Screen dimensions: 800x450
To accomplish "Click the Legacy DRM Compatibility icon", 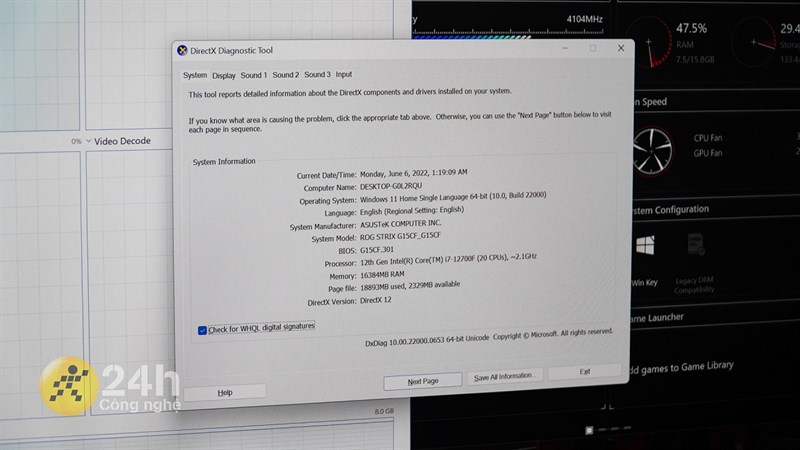I will pos(696,245).
